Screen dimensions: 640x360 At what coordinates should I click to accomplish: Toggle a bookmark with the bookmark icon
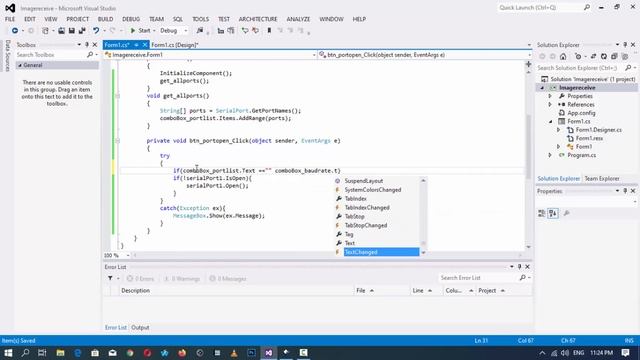click(269, 31)
